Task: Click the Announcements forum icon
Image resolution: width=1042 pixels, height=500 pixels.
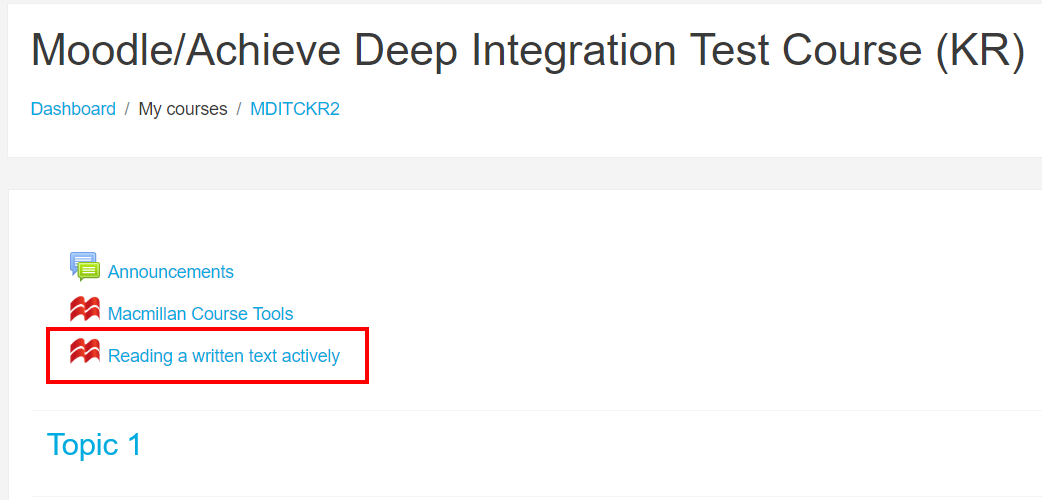Action: pos(84,267)
